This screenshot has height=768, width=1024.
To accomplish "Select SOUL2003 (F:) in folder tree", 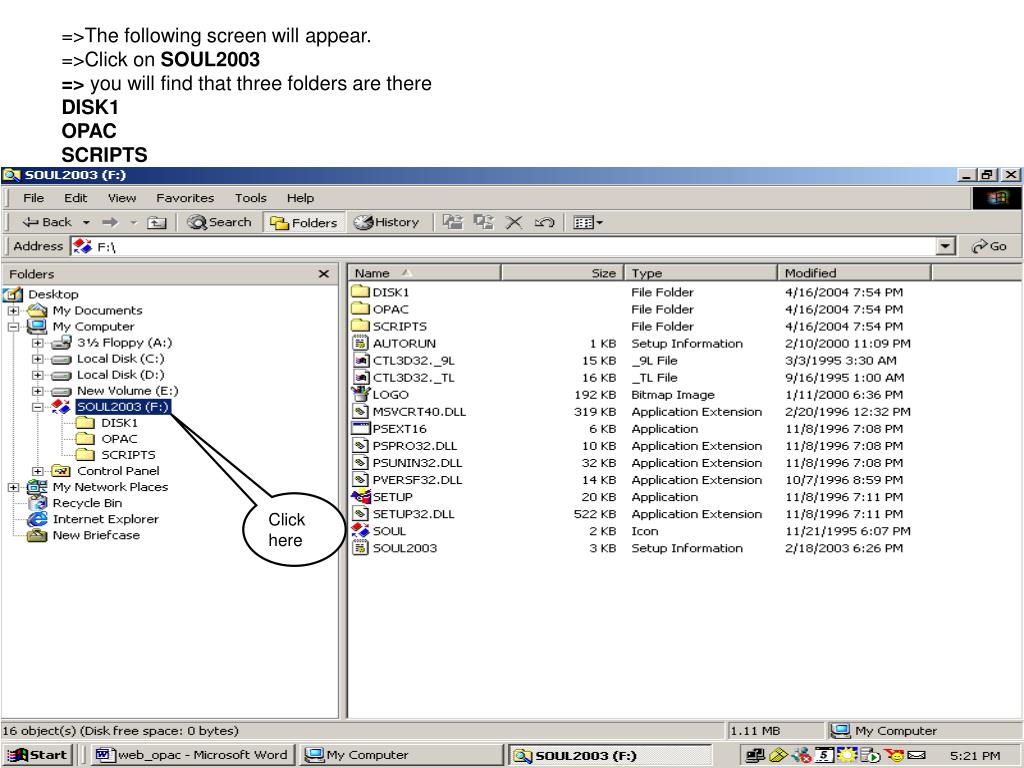I will 122,407.
